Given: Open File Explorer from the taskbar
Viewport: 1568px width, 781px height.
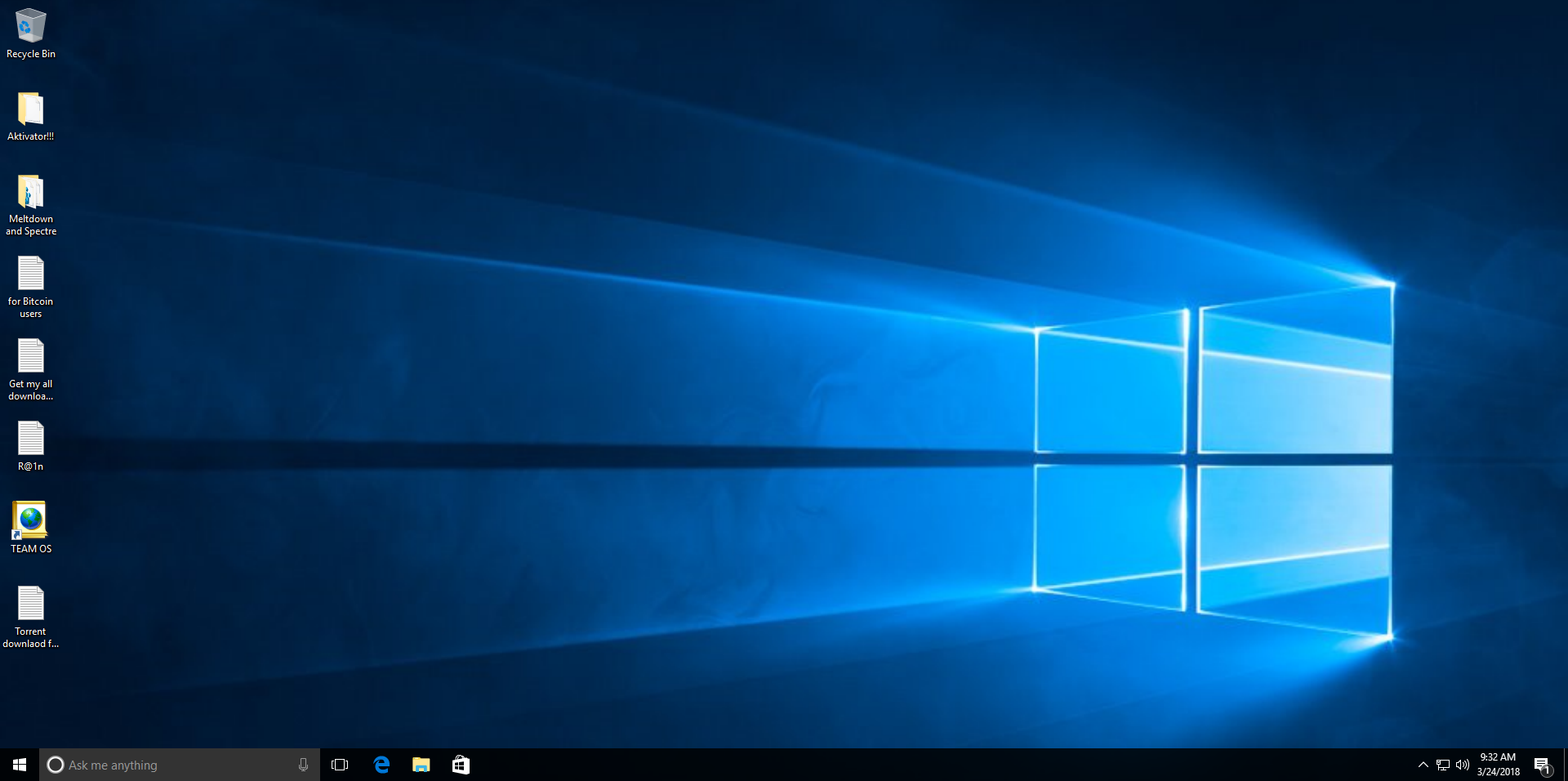Looking at the screenshot, I should [x=421, y=765].
